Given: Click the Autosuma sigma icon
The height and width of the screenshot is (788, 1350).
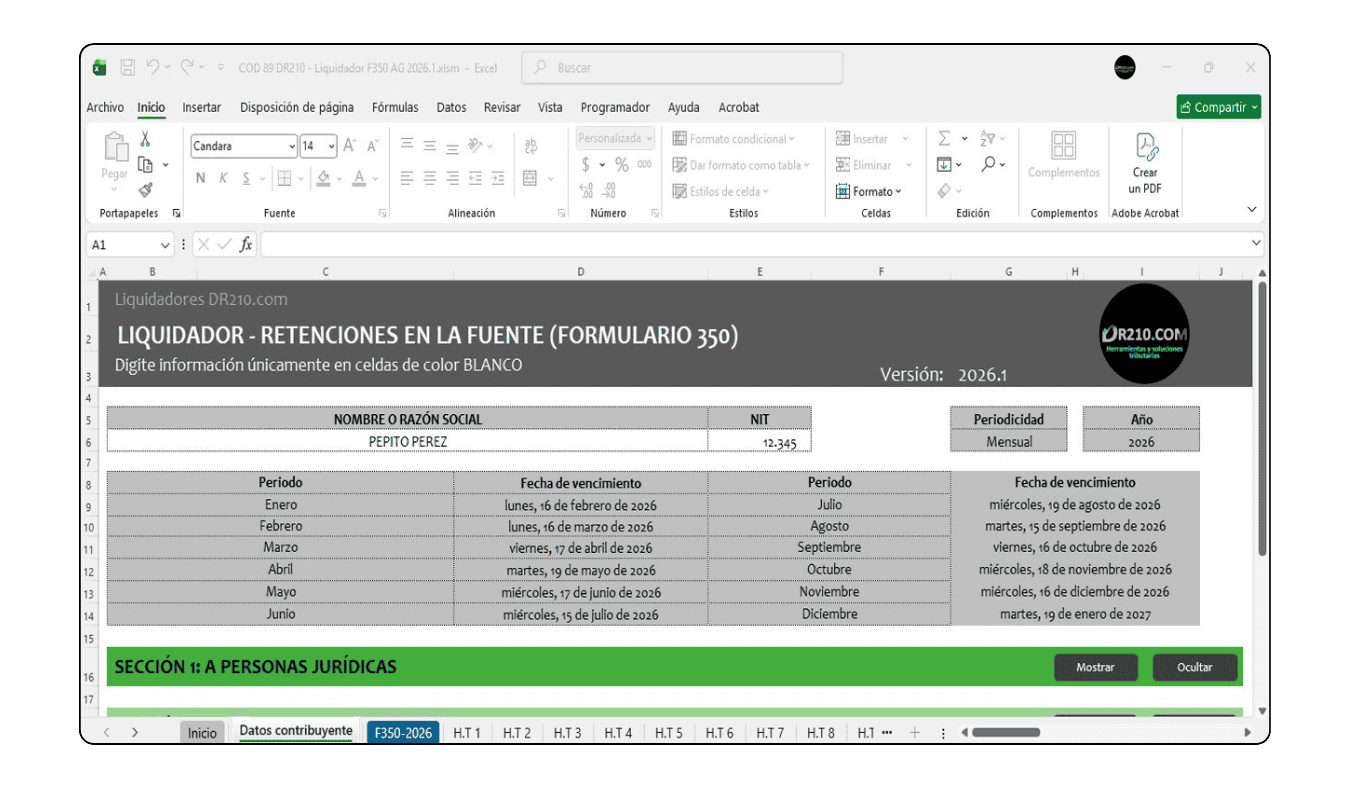Looking at the screenshot, I should pos(943,138).
